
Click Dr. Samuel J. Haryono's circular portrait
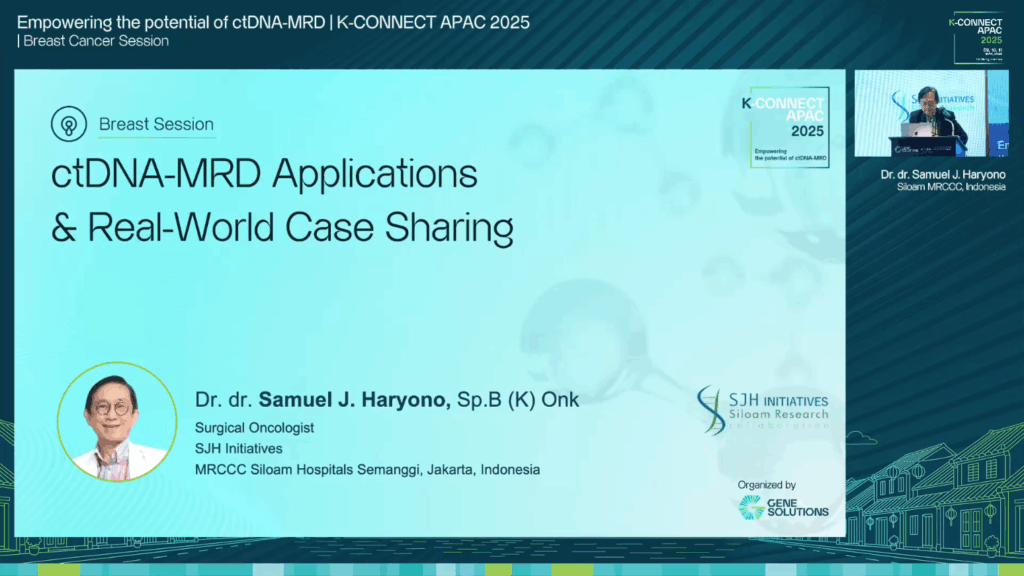click(x=117, y=423)
